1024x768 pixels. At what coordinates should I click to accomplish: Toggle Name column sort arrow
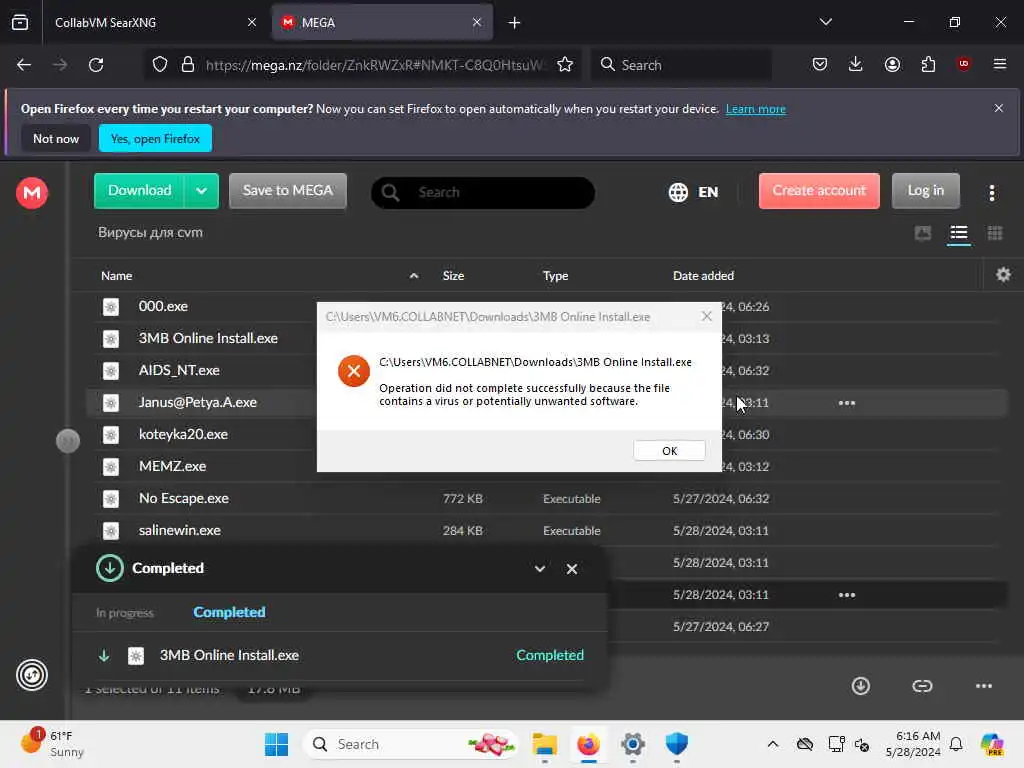(414, 276)
